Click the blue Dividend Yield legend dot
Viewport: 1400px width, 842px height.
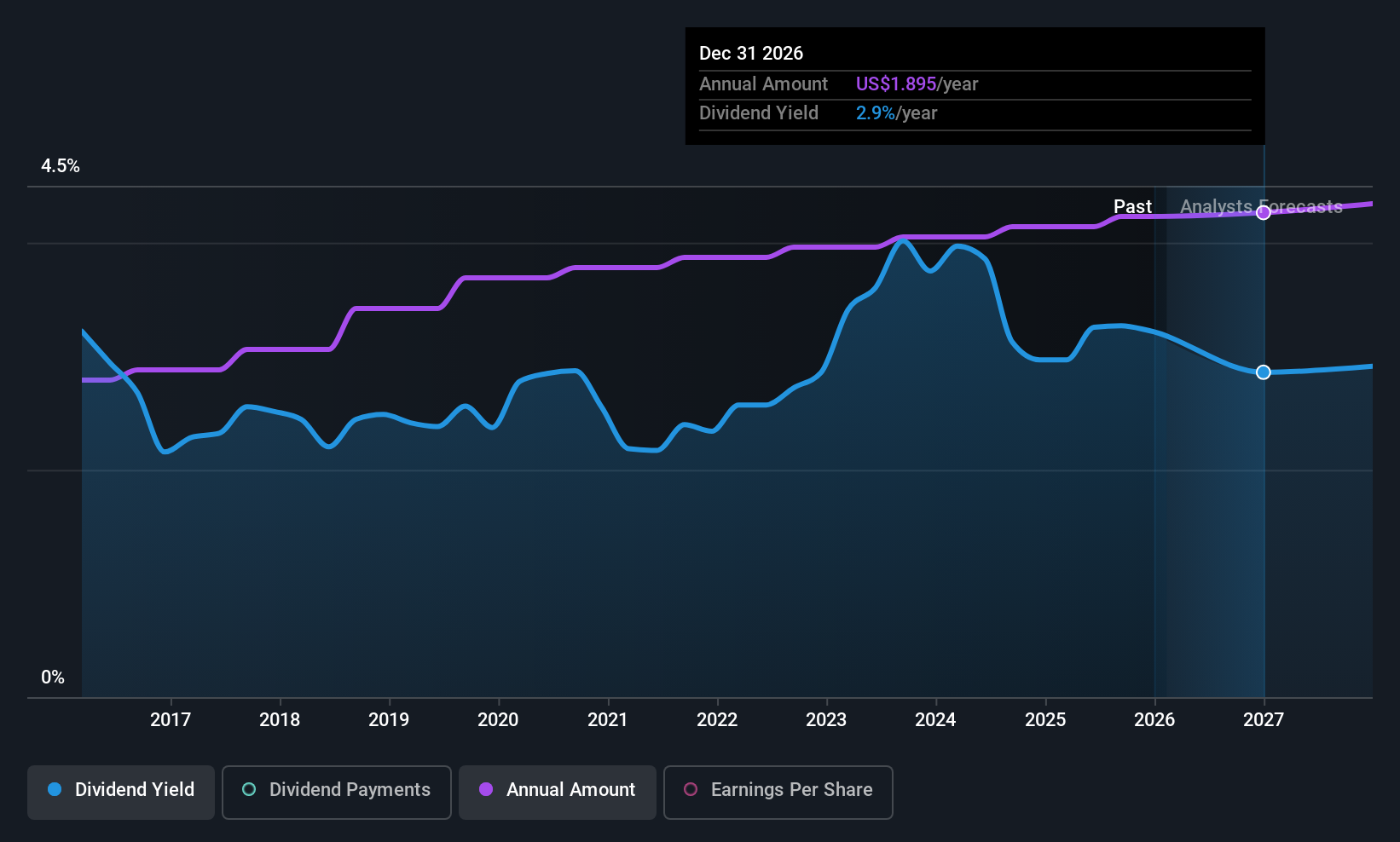coord(55,789)
